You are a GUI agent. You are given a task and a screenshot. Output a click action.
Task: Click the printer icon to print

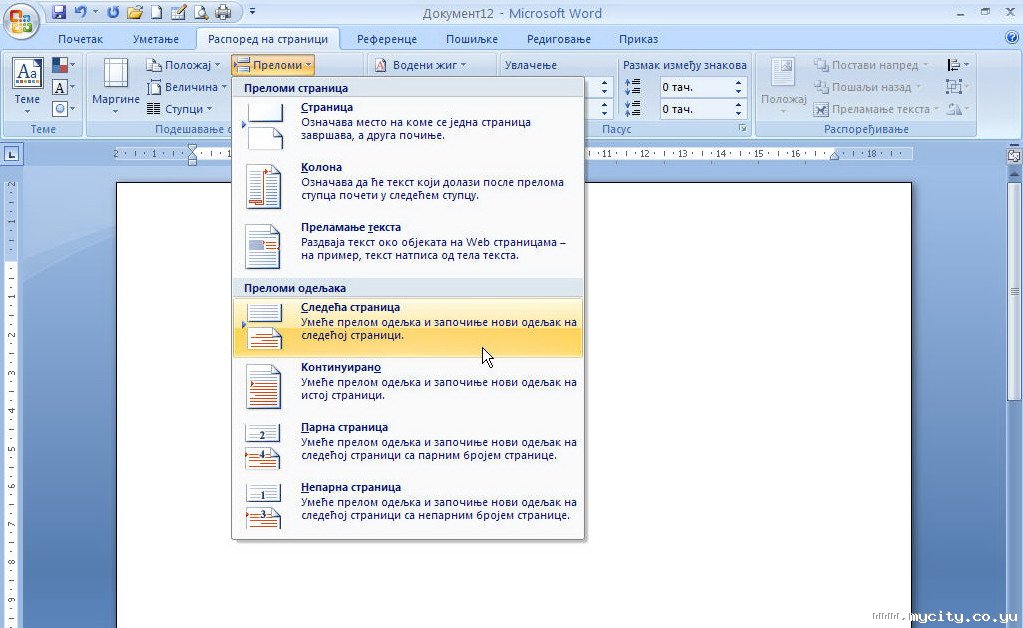pyautogui.click(x=223, y=12)
